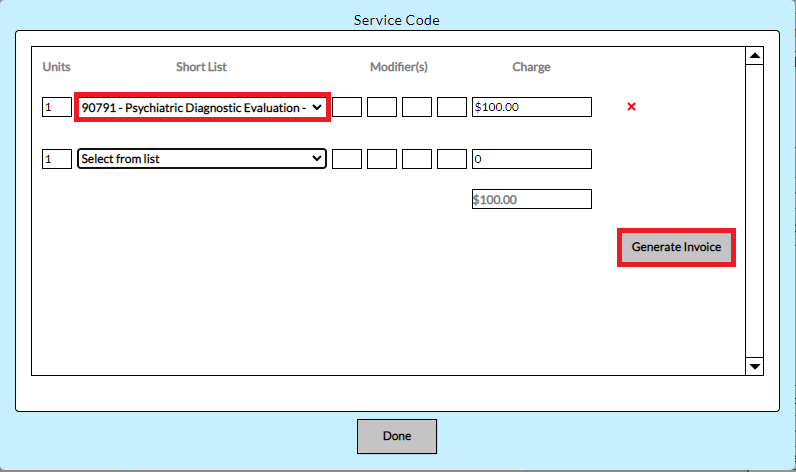Focus the Units field in the second row
Image resolution: width=796 pixels, height=472 pixels.
pos(57,159)
